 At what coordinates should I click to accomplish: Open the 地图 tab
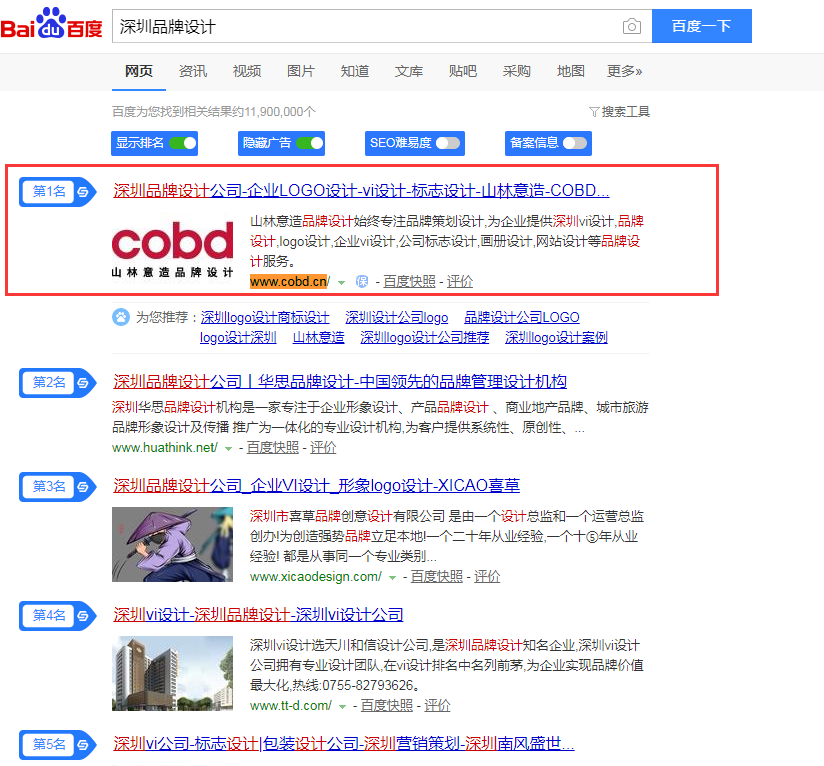coord(571,71)
